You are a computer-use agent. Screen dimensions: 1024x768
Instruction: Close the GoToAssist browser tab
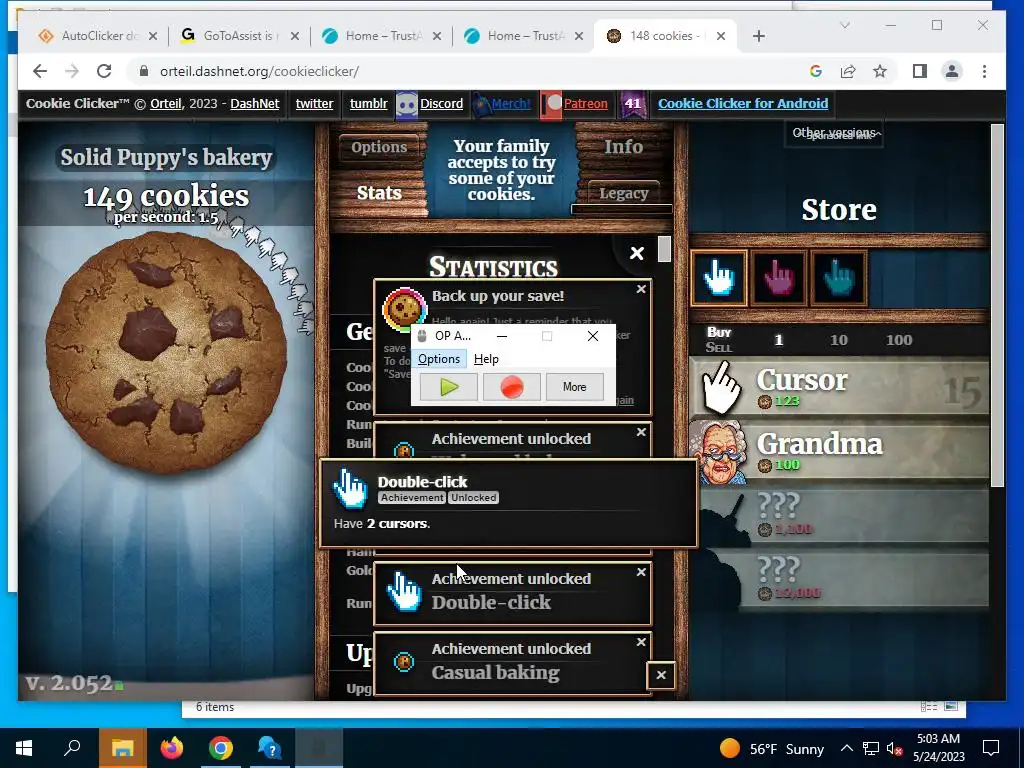pyautogui.click(x=295, y=36)
